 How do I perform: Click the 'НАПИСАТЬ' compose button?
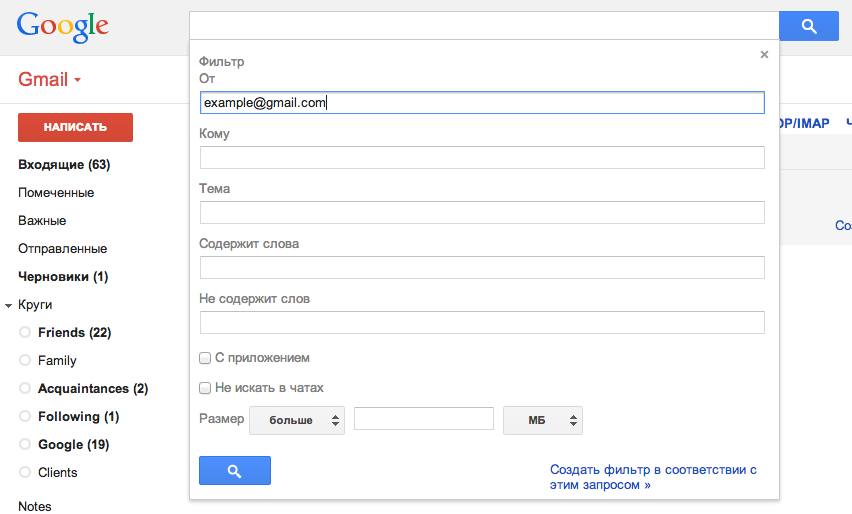(x=75, y=128)
